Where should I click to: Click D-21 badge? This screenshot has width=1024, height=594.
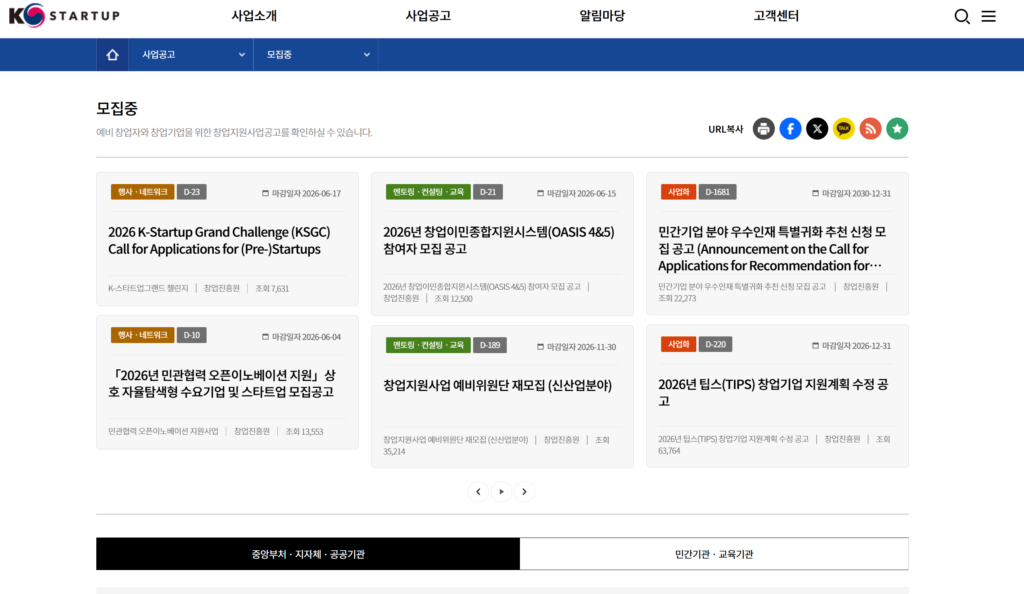click(488, 192)
